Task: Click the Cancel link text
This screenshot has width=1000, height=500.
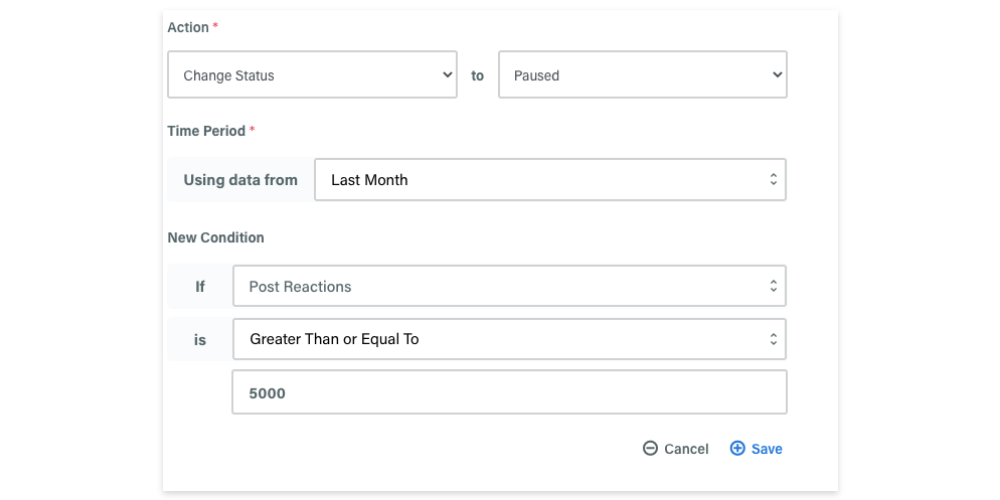Action: [686, 449]
